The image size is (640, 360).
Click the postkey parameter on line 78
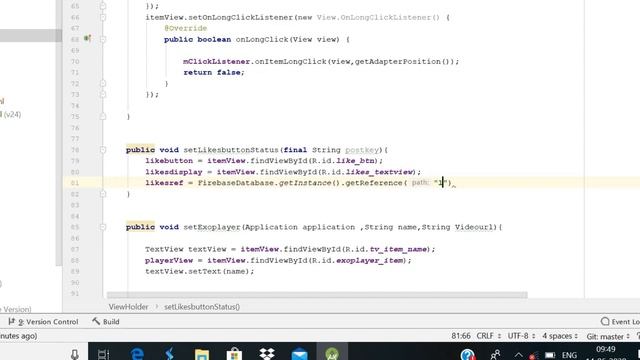point(362,150)
